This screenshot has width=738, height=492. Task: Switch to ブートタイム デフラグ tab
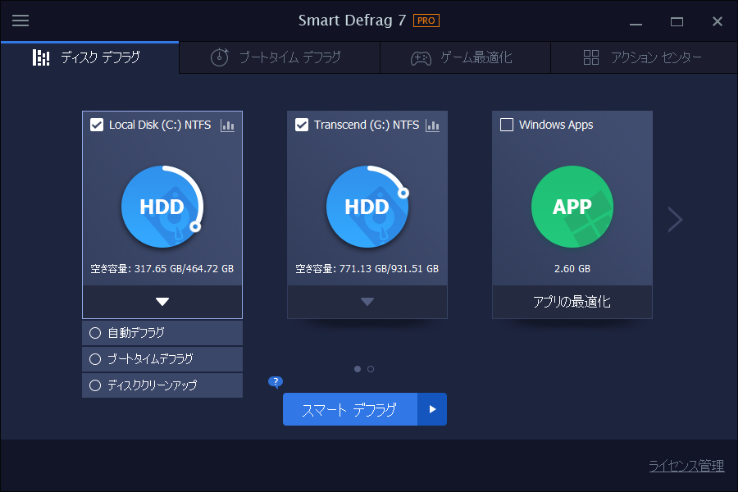coord(280,57)
